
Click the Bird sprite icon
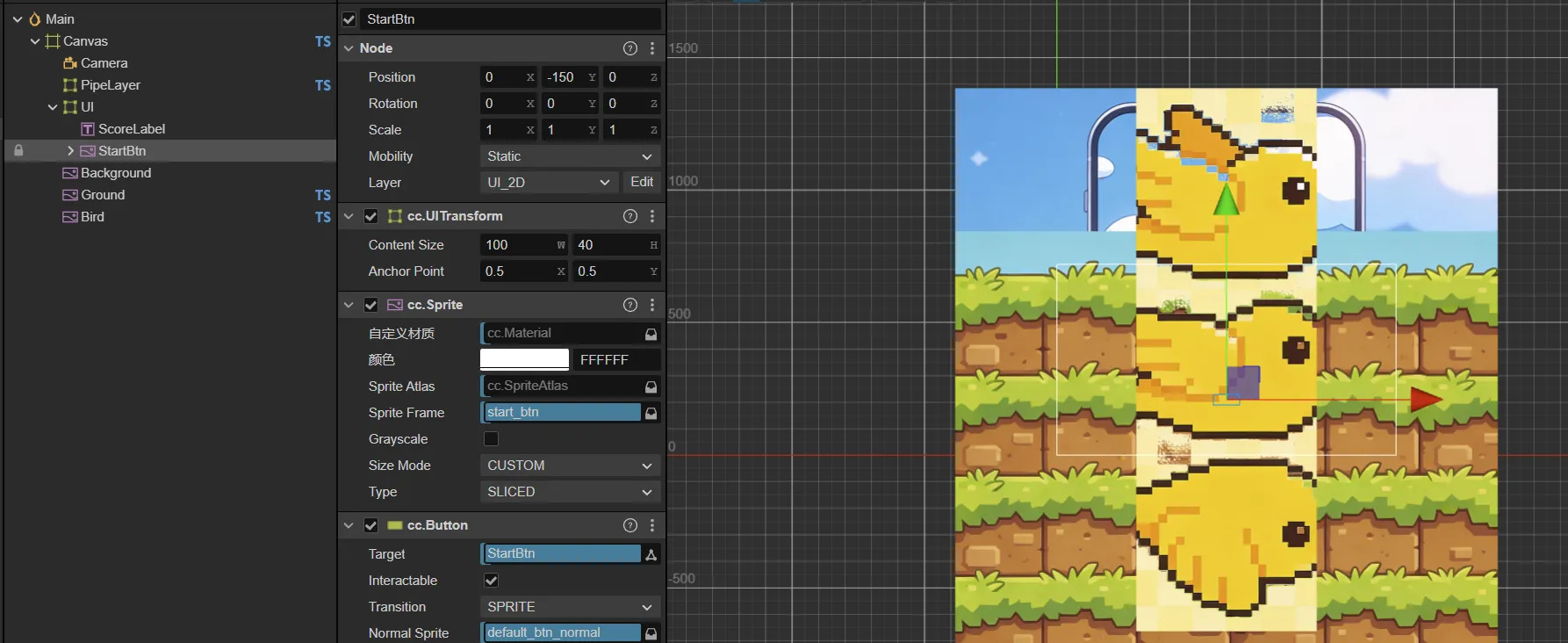pyautogui.click(x=70, y=217)
